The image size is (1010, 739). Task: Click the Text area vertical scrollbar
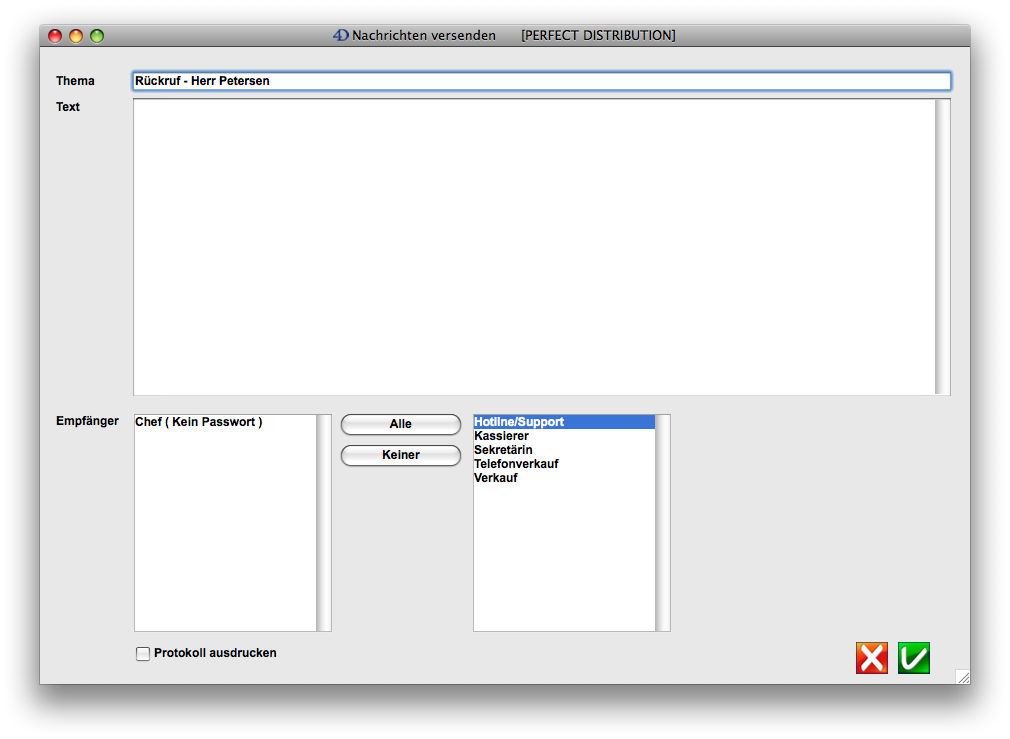(x=942, y=246)
